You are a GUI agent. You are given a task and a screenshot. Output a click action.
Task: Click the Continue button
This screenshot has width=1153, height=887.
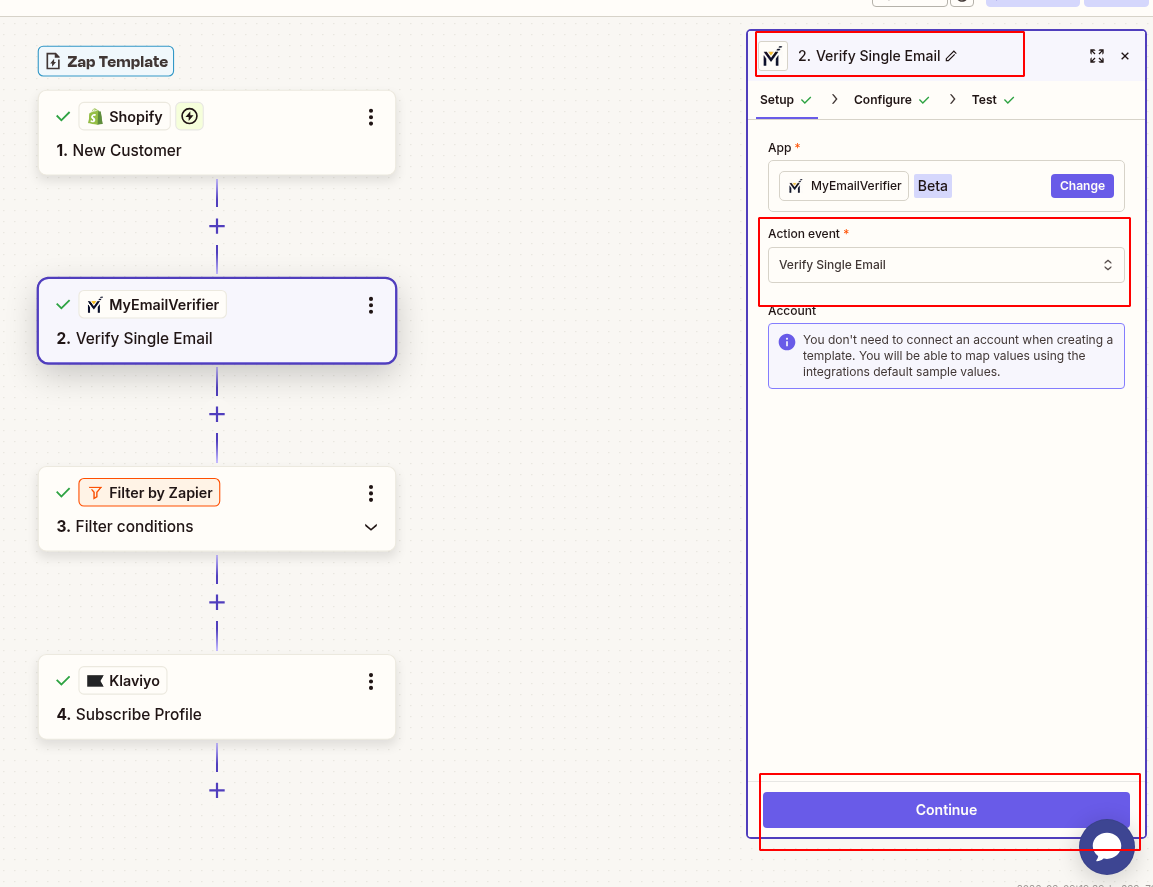(946, 810)
